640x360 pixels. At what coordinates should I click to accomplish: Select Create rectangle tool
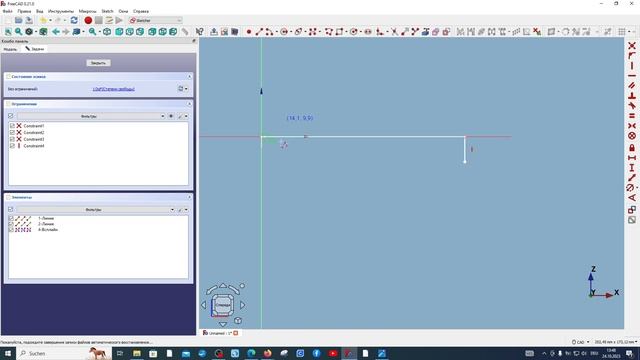point(339,31)
